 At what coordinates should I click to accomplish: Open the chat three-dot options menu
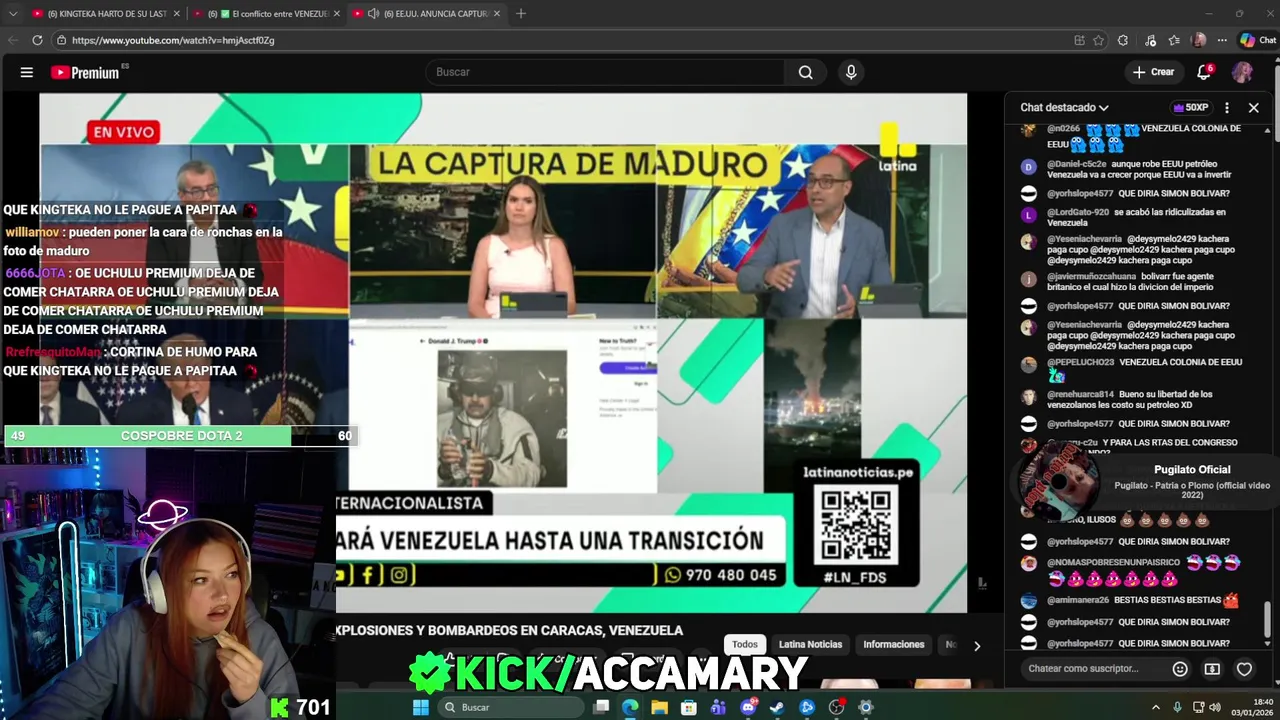(1227, 107)
